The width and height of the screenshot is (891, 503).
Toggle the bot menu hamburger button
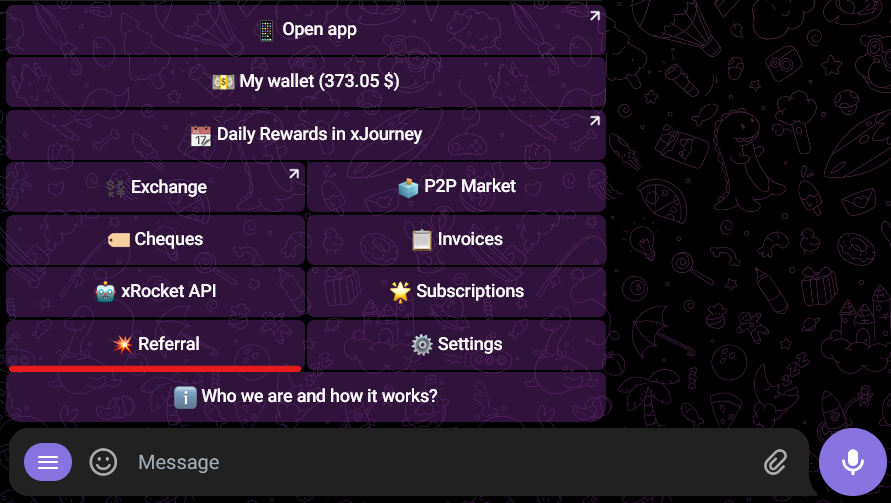[48, 462]
